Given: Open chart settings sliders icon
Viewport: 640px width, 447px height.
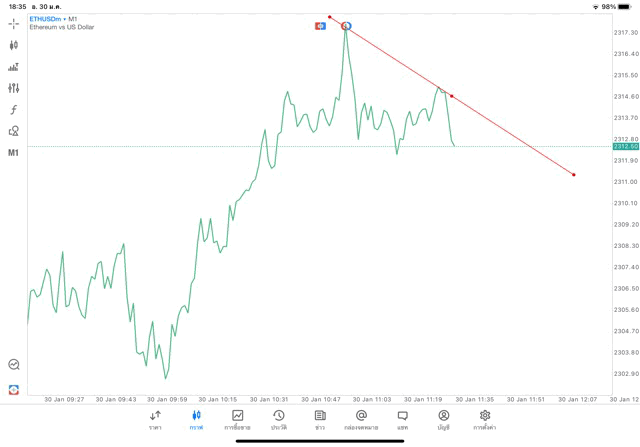Looking at the screenshot, I should point(14,88).
